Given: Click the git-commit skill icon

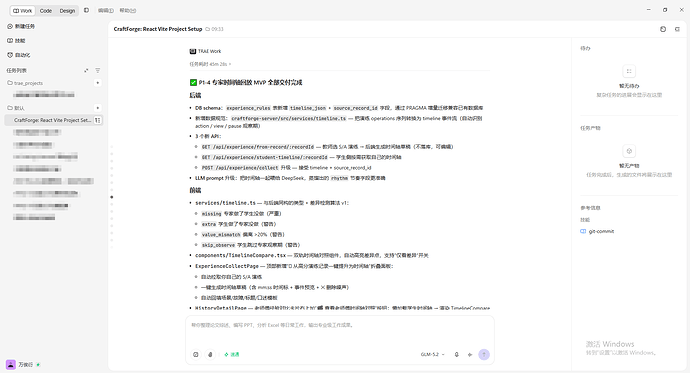Looking at the screenshot, I should [583, 231].
